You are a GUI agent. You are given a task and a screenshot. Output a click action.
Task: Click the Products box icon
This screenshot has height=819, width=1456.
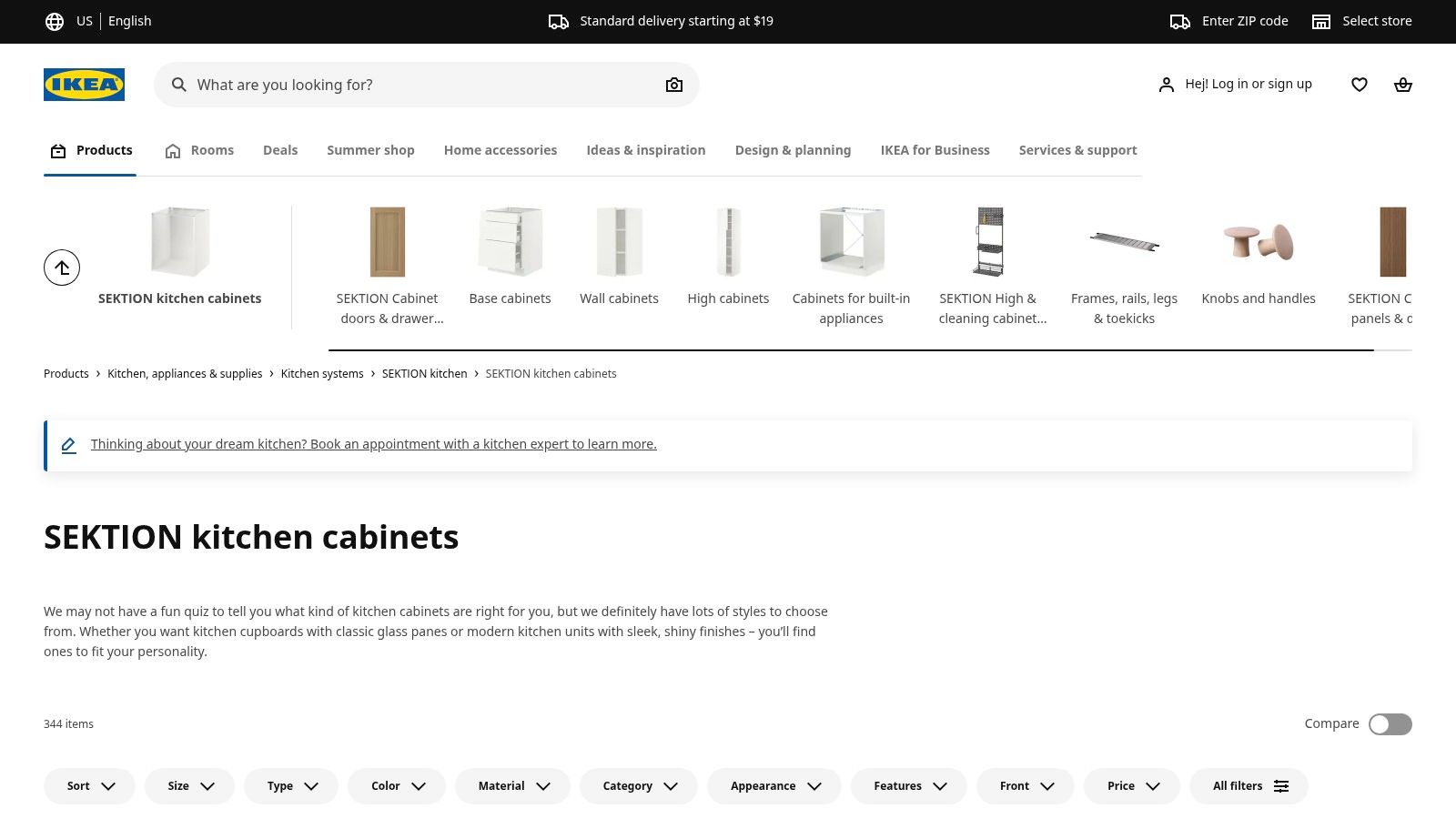coord(58,151)
